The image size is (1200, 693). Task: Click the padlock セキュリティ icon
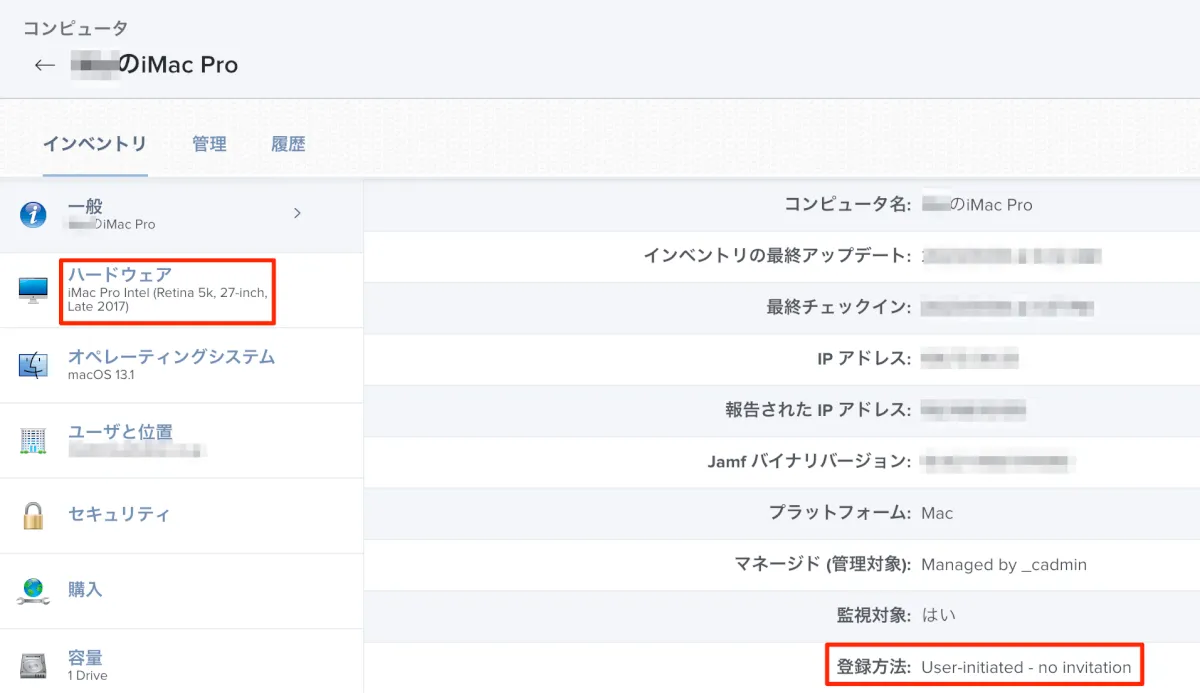point(33,515)
